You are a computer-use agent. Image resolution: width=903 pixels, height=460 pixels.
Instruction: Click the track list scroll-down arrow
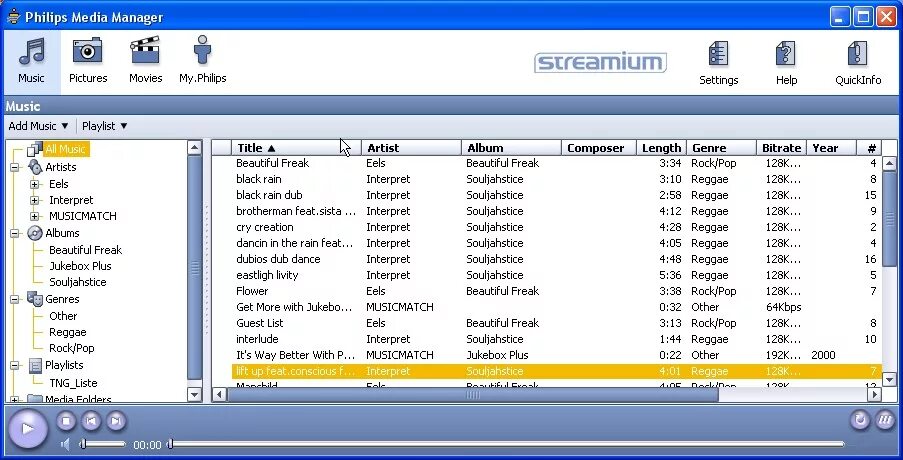pyautogui.click(x=889, y=379)
